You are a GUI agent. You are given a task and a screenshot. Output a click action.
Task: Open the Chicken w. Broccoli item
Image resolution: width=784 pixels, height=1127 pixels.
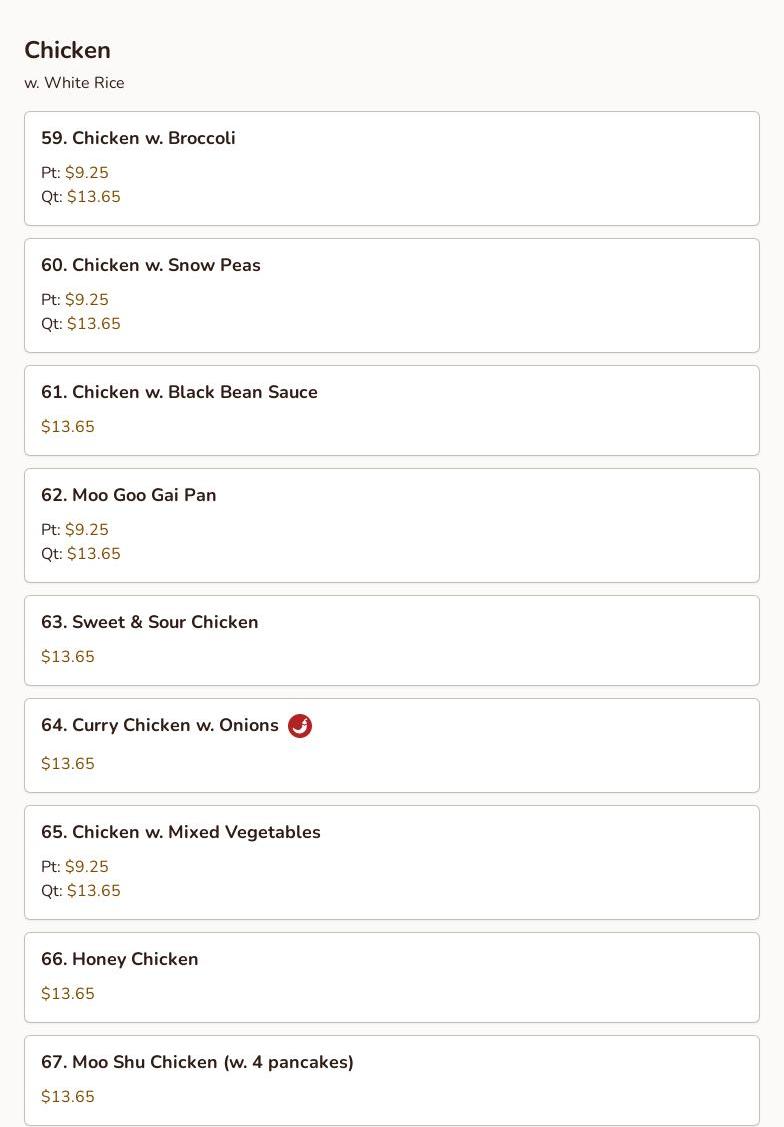click(138, 138)
